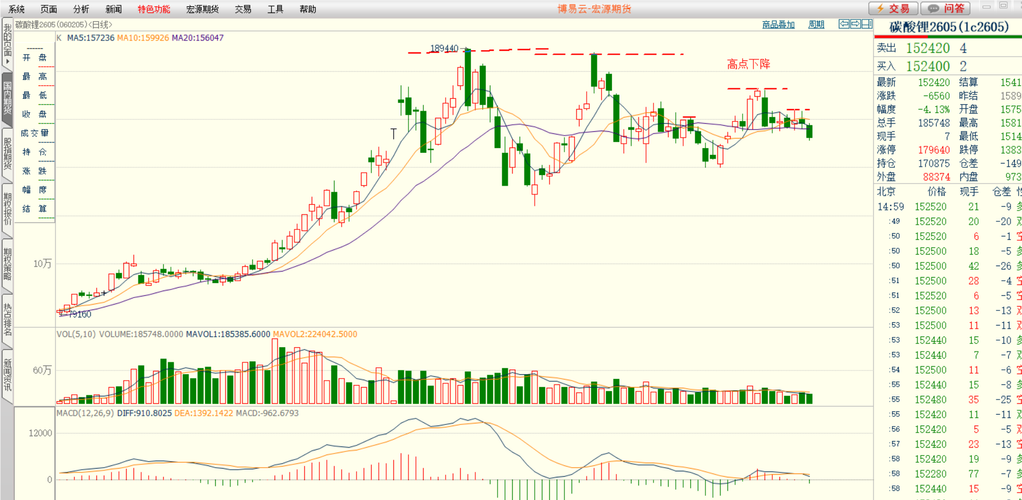Click the 问答 chat button
1022x500 pixels.
[x=946, y=8]
